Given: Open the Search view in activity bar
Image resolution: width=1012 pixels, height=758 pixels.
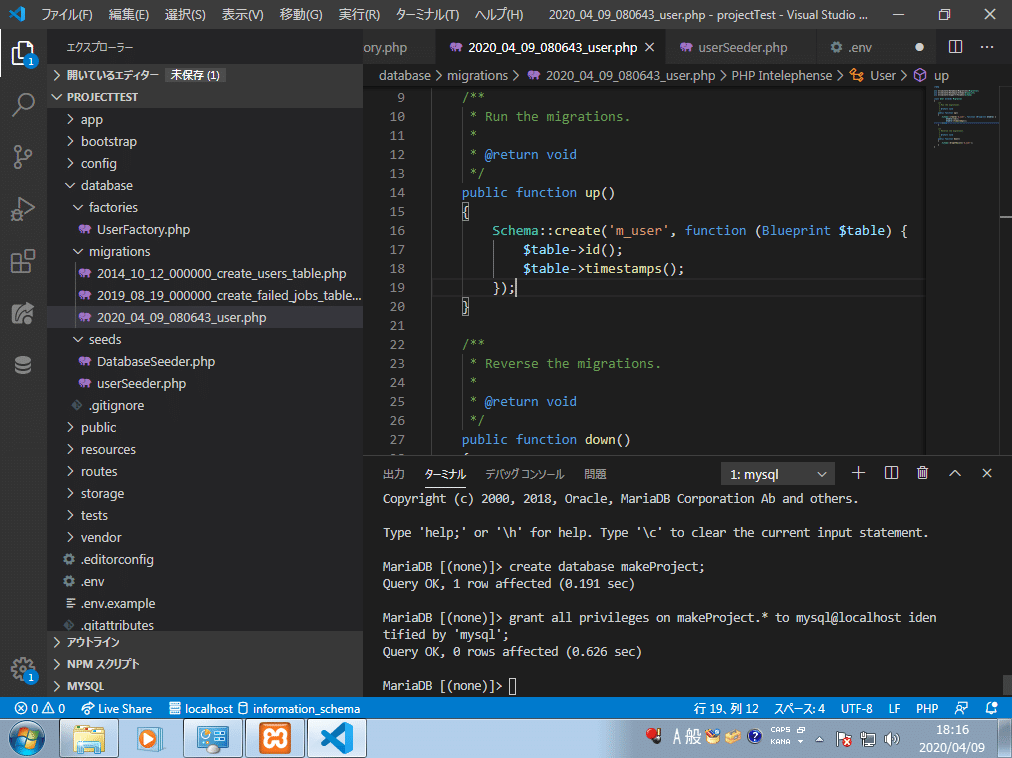Looking at the screenshot, I should pyautogui.click(x=23, y=104).
